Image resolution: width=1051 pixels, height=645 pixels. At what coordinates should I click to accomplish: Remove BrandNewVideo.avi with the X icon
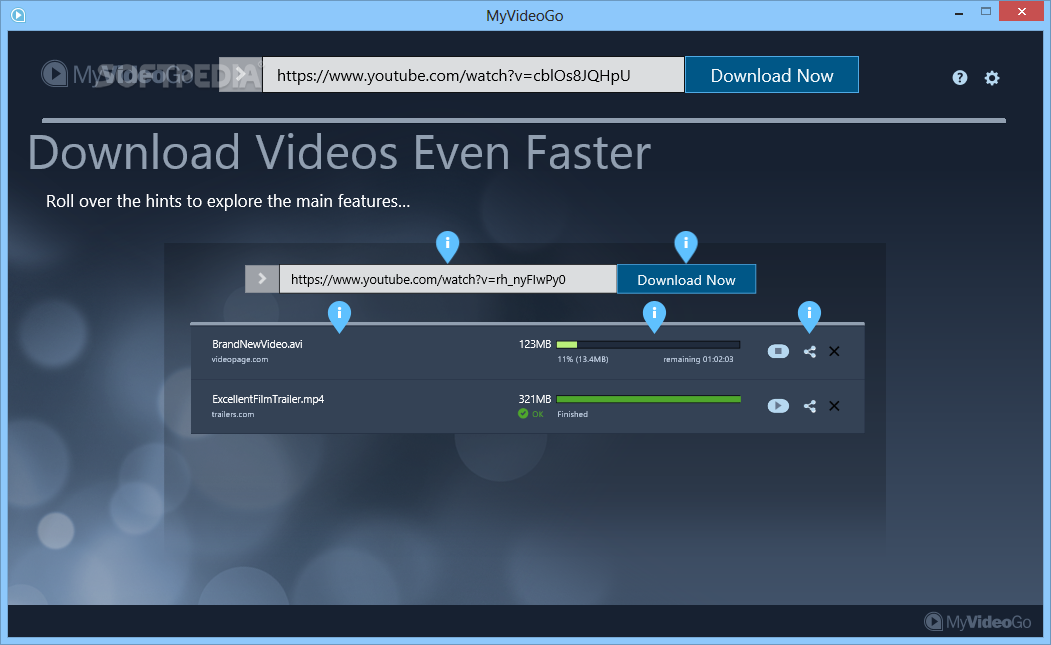[x=834, y=351]
